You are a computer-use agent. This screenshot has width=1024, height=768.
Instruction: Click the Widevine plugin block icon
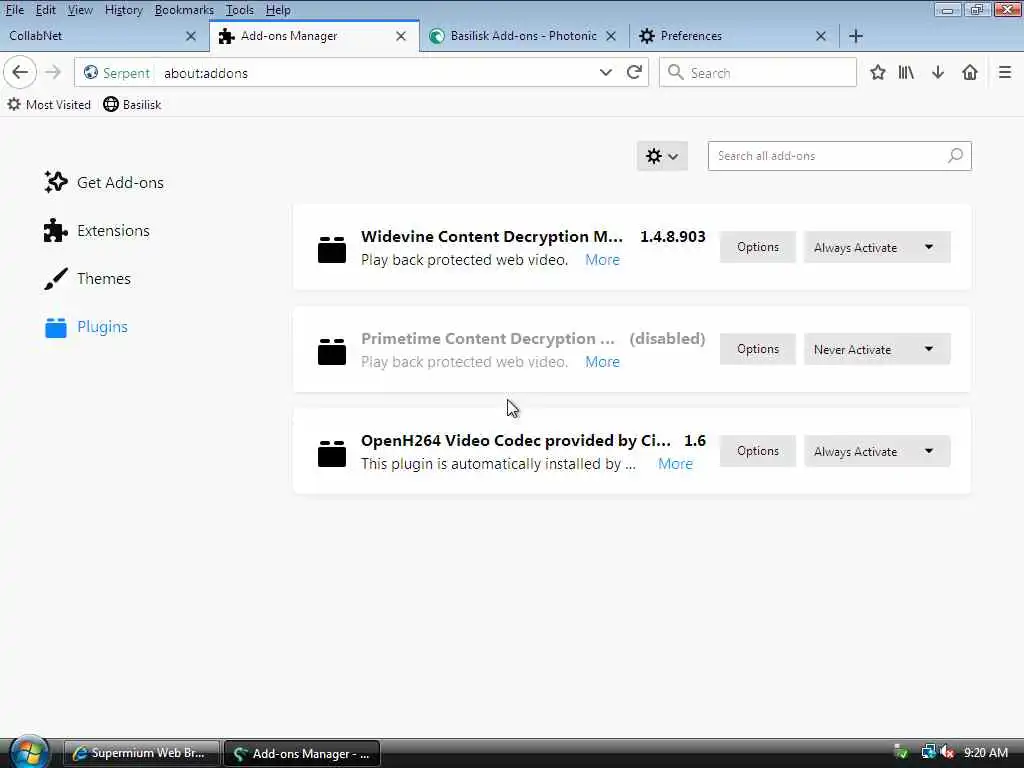[332, 249]
